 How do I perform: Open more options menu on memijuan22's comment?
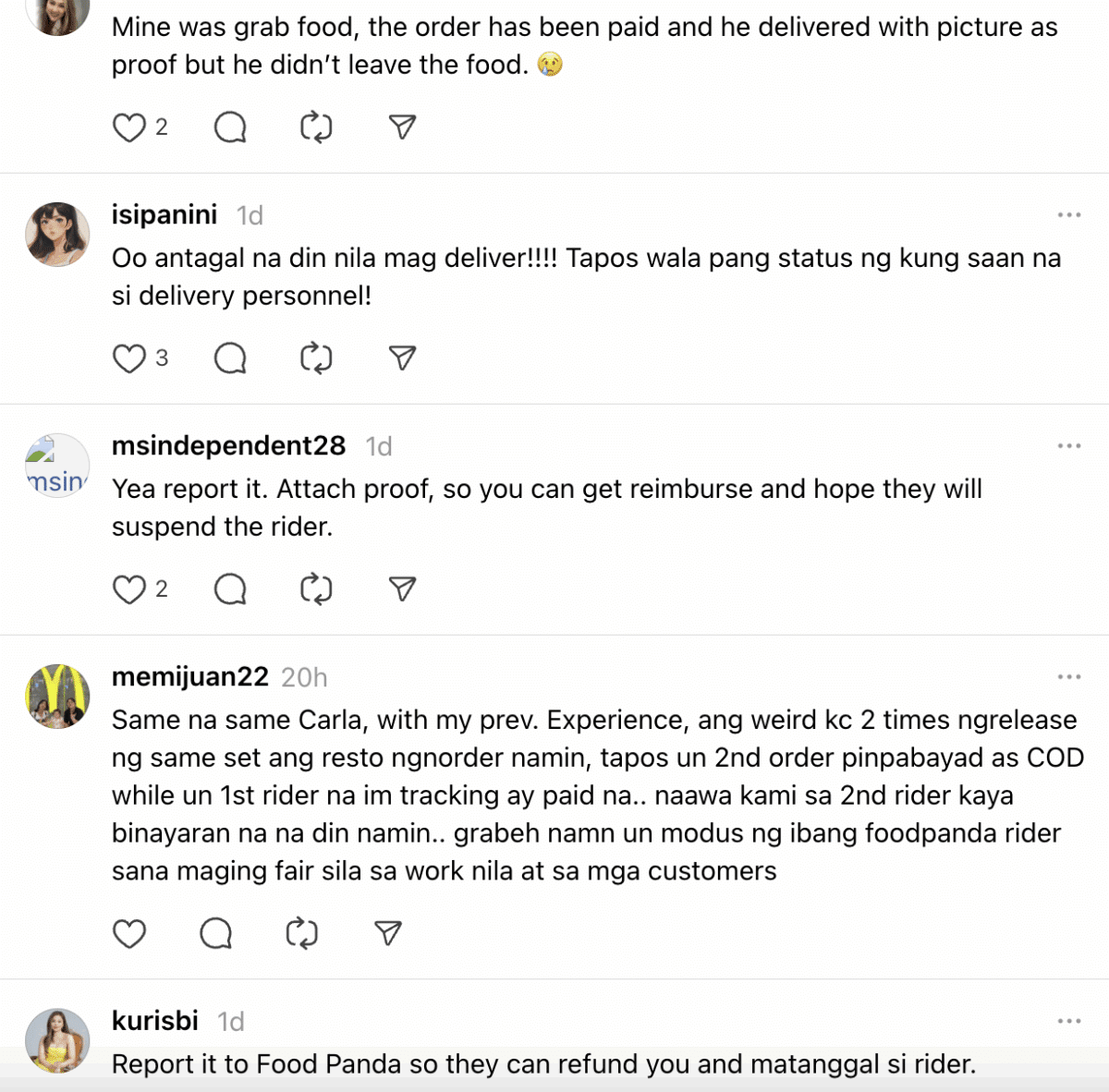point(1069,677)
